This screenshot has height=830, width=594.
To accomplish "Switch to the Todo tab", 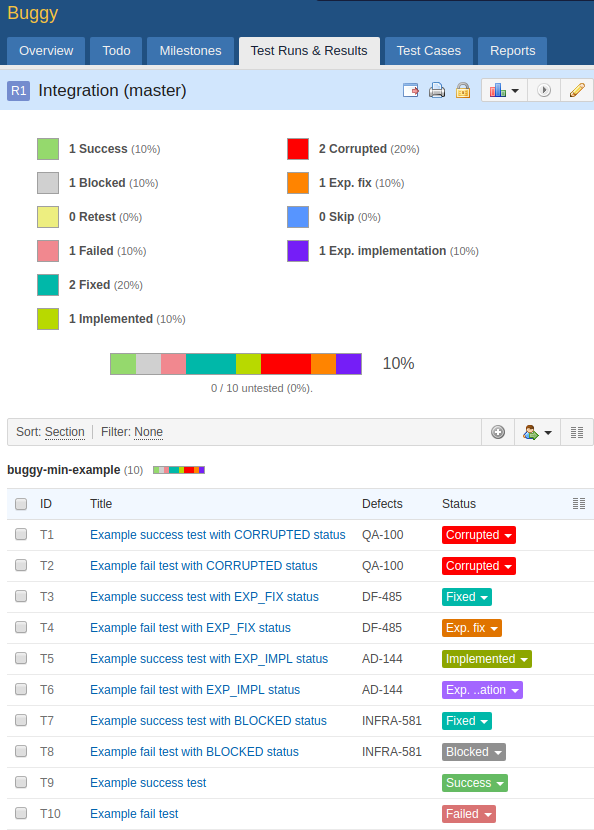I will click(x=116, y=51).
